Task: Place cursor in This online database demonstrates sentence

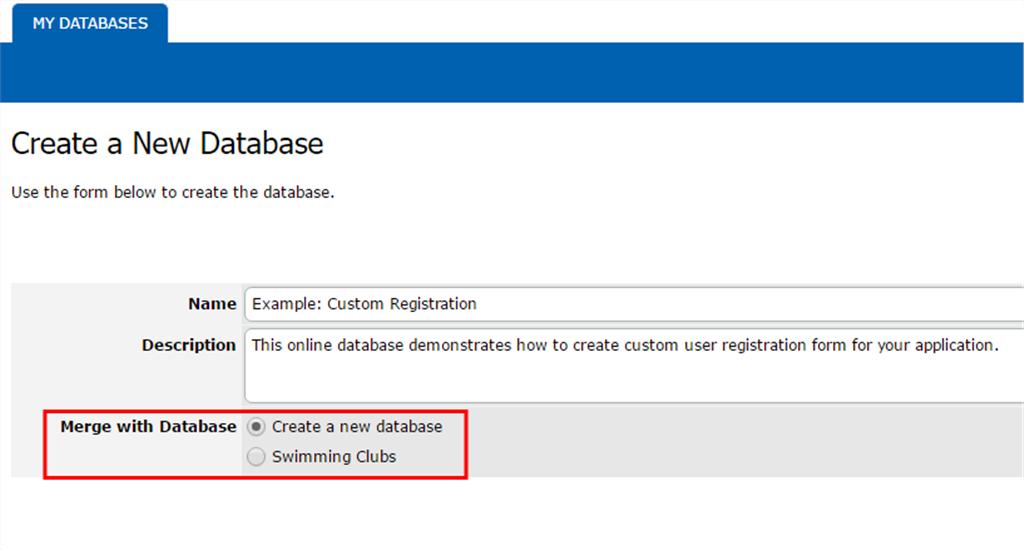Action: [625, 345]
